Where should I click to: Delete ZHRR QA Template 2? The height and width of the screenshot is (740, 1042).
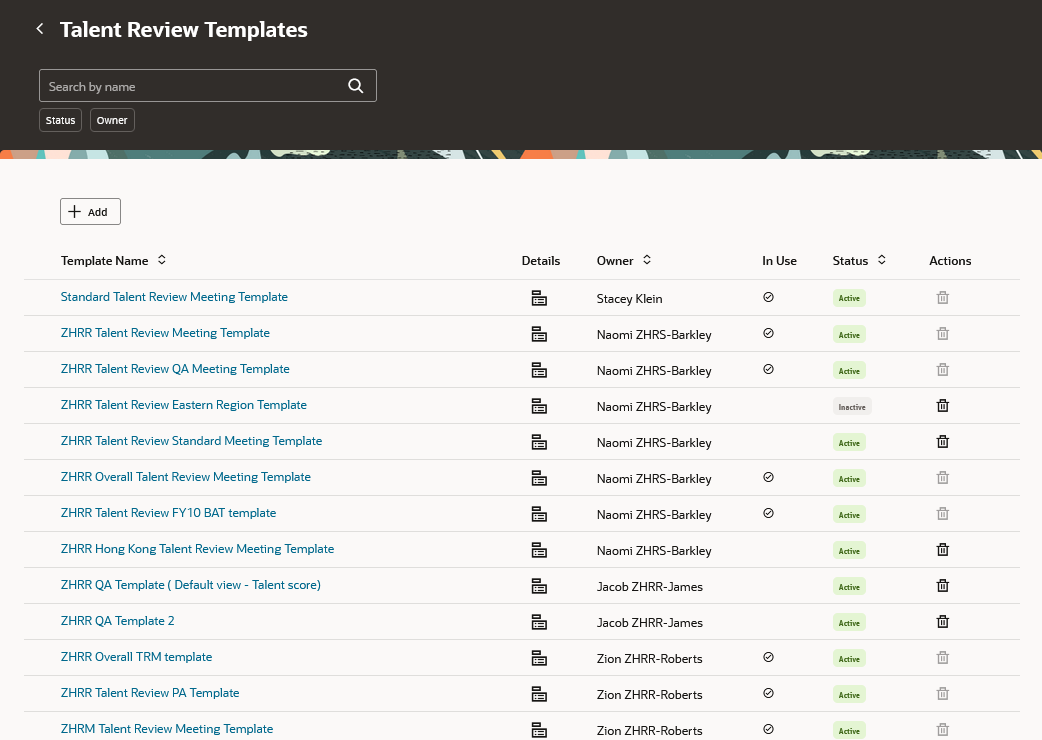[x=942, y=621]
